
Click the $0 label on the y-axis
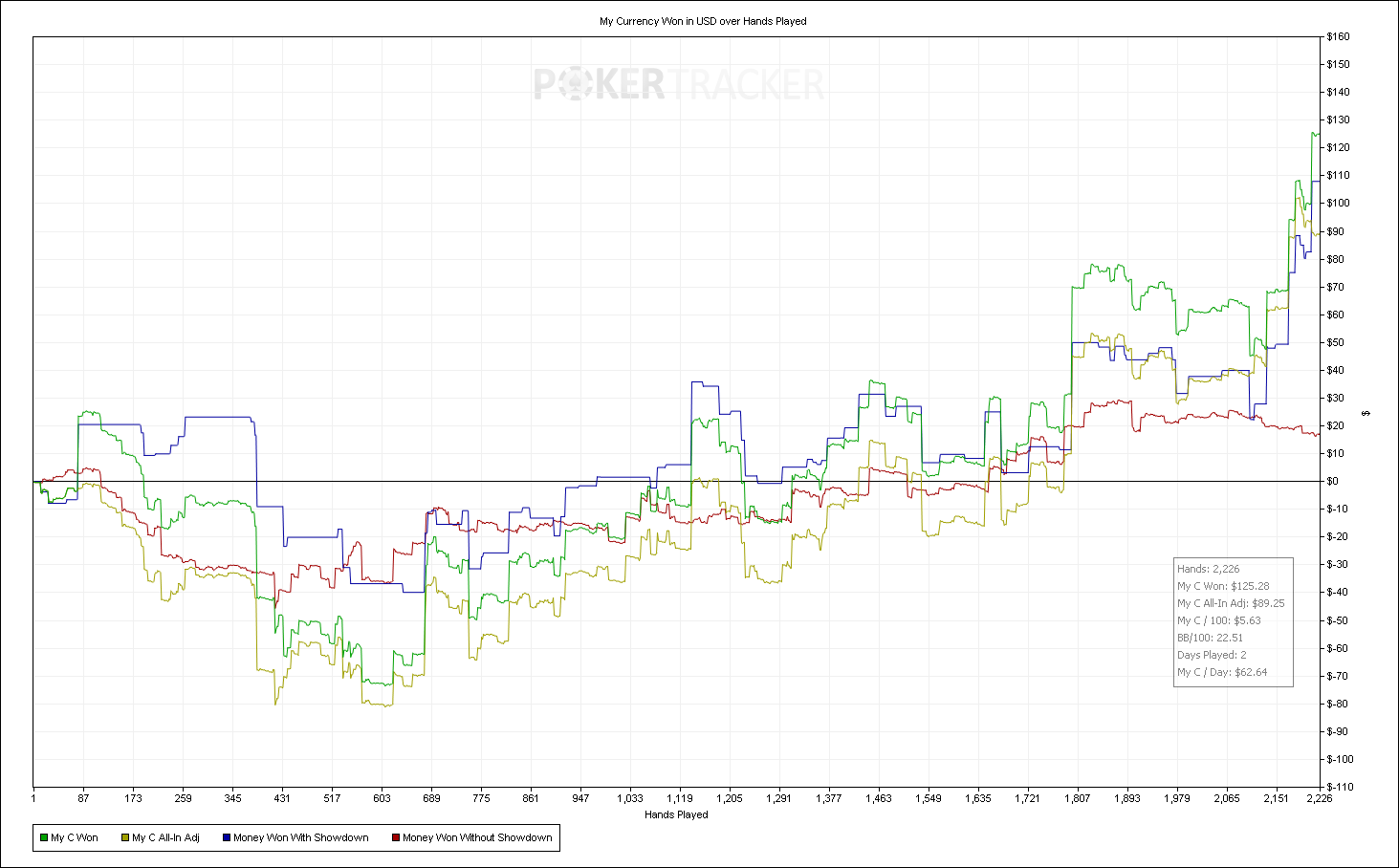[1332, 481]
